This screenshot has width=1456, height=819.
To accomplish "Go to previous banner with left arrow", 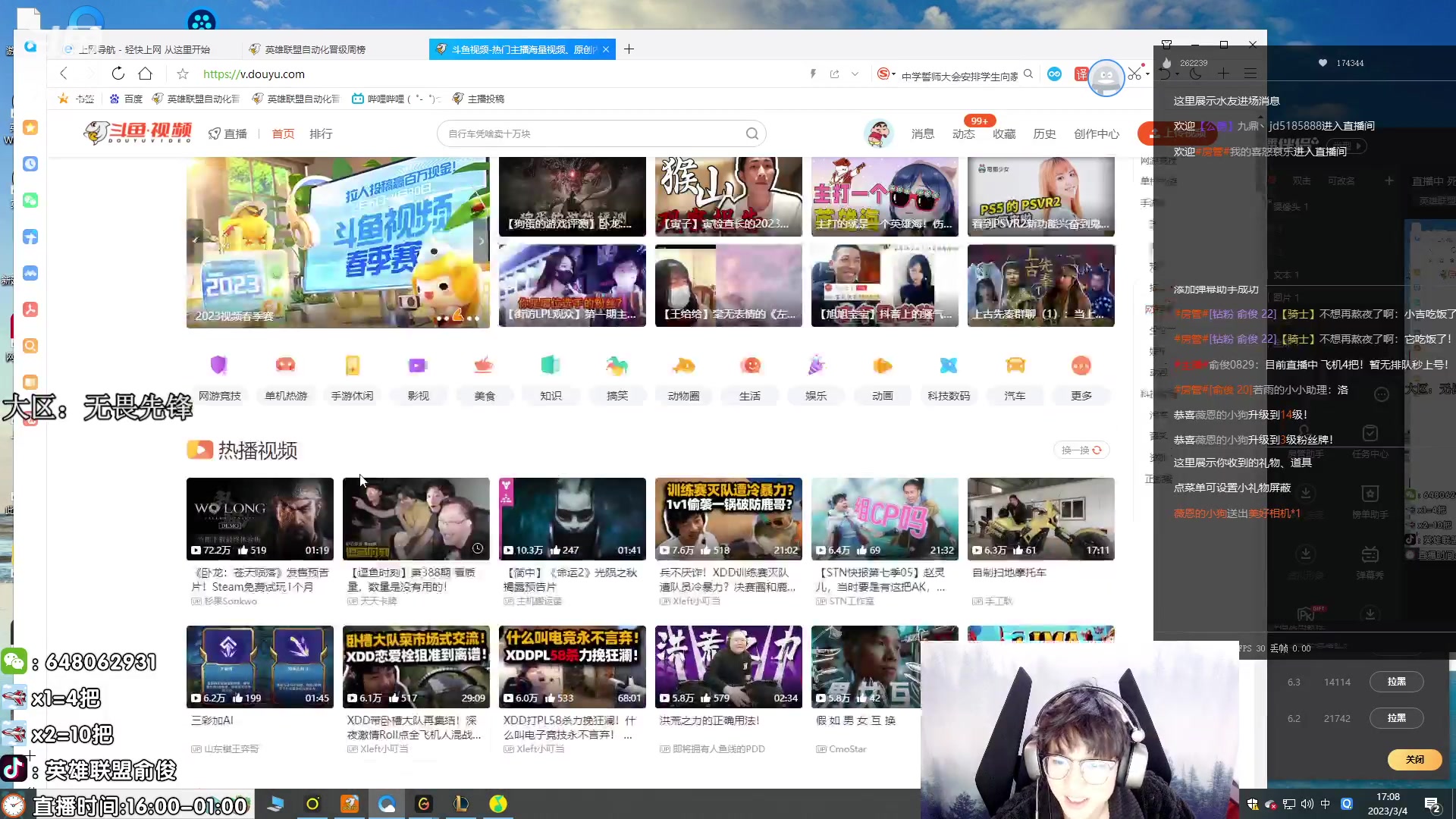I will (x=196, y=240).
